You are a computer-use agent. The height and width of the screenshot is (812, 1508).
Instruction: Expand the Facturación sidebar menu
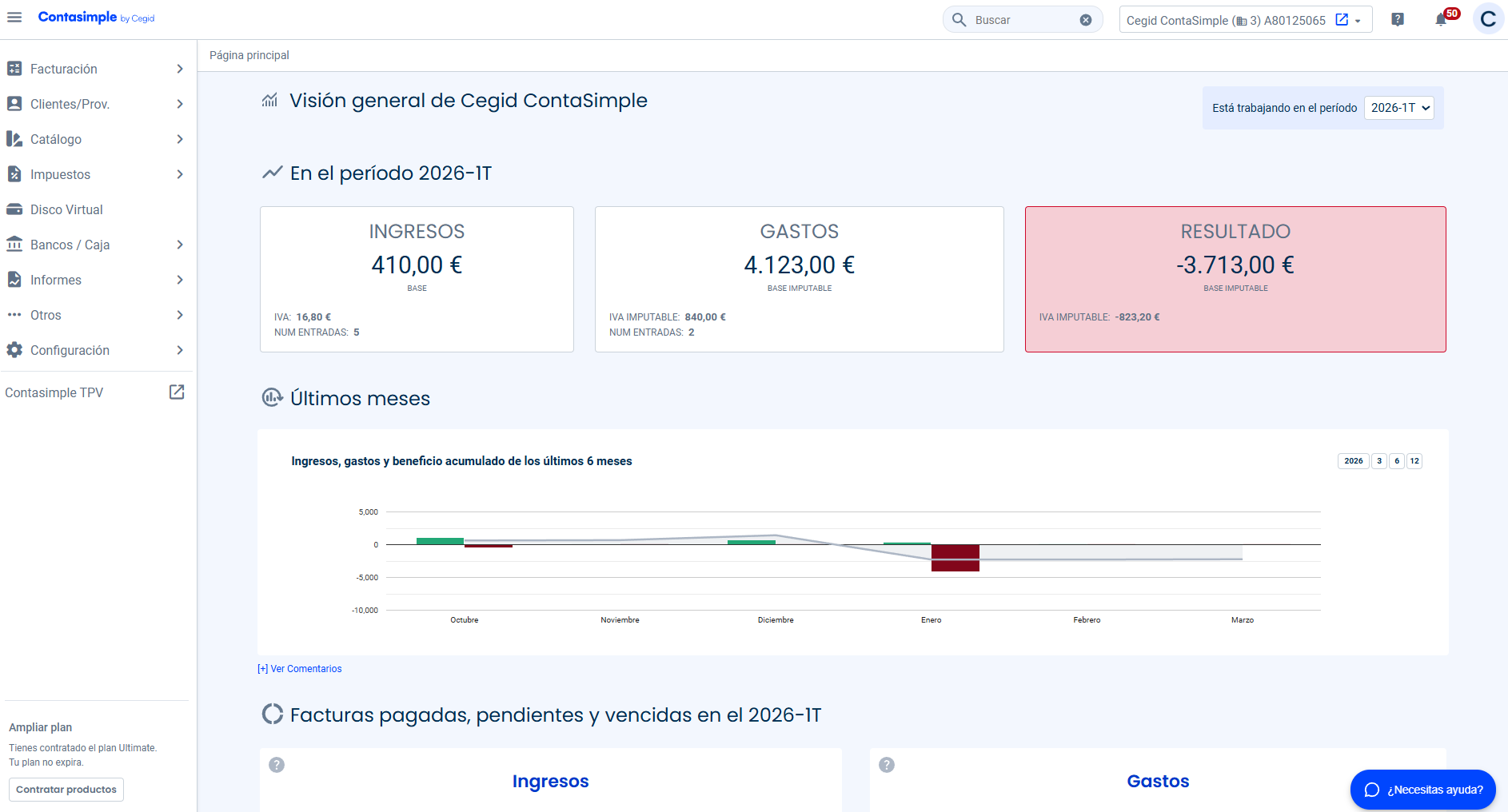(96, 70)
